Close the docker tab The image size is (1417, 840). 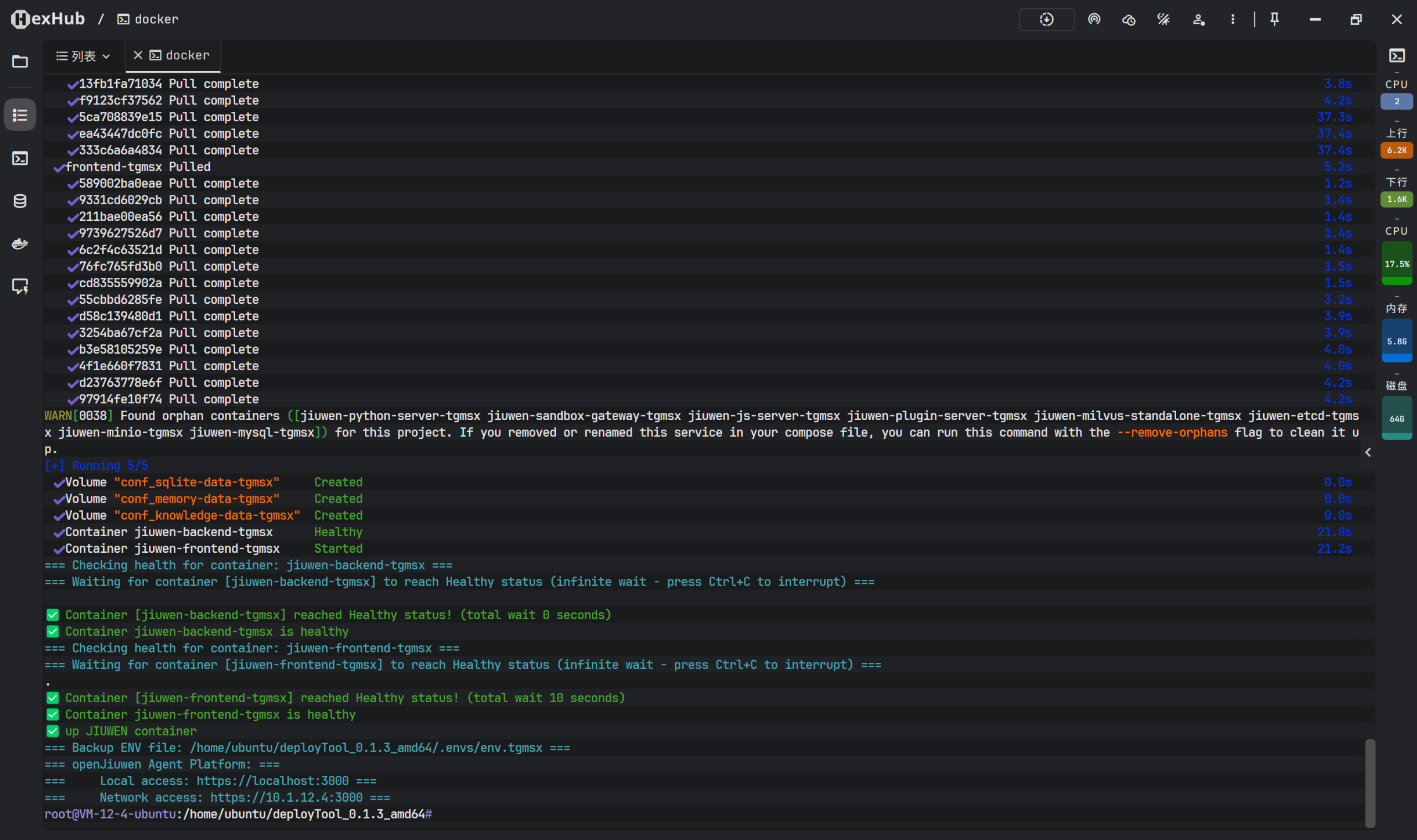[138, 55]
